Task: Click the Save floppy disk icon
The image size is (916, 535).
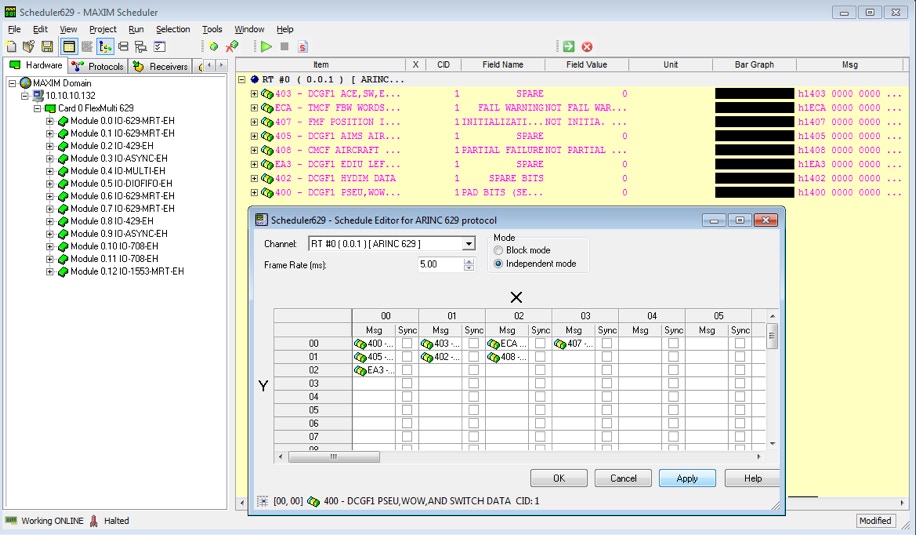Action: (x=47, y=47)
